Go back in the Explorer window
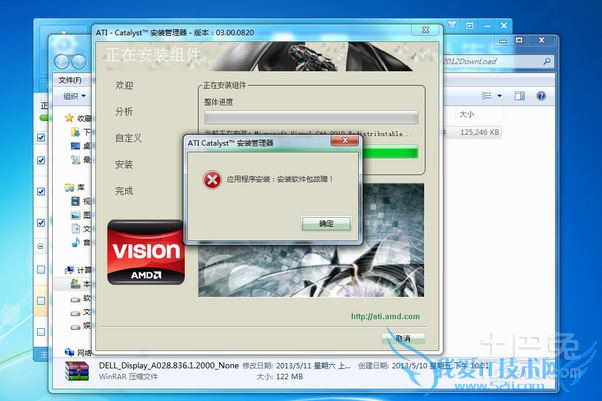602x401 pixels. [61, 61]
